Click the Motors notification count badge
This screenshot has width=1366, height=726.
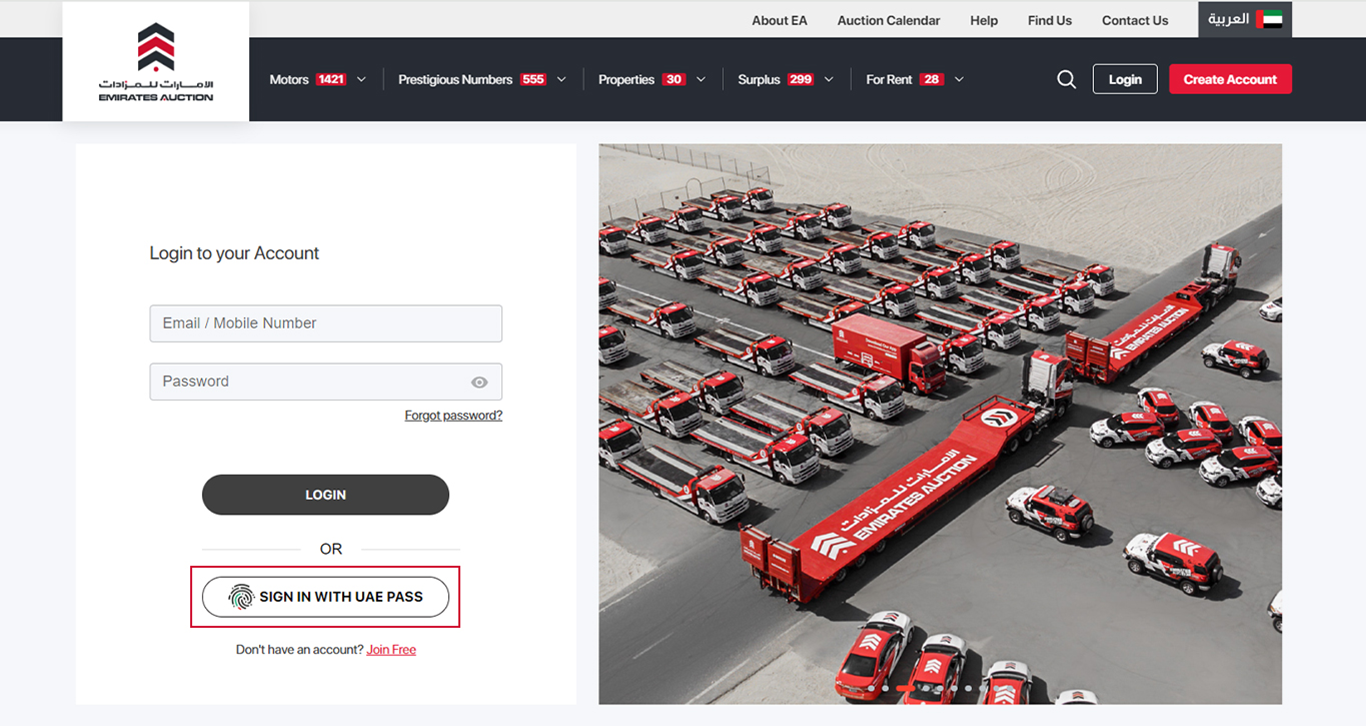pyautogui.click(x=329, y=78)
